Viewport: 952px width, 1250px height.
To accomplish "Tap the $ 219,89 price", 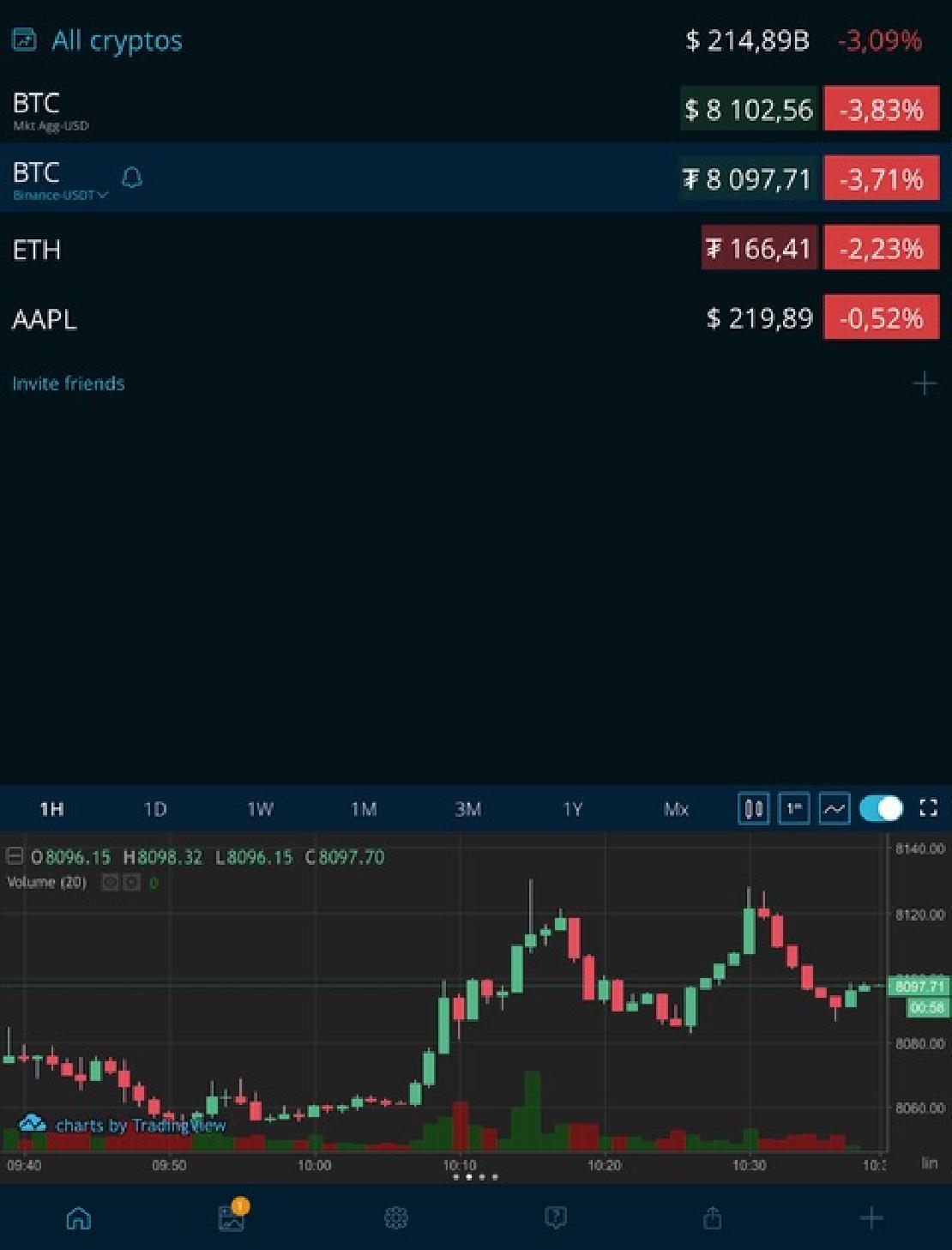I will pos(760,318).
